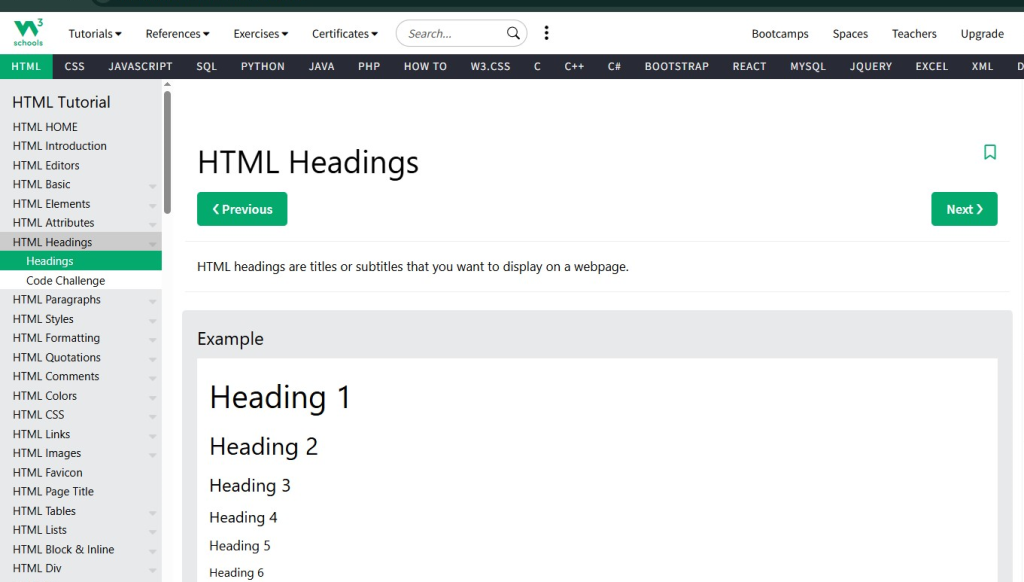Select the JAVASCRIPT topic tab

(140, 66)
